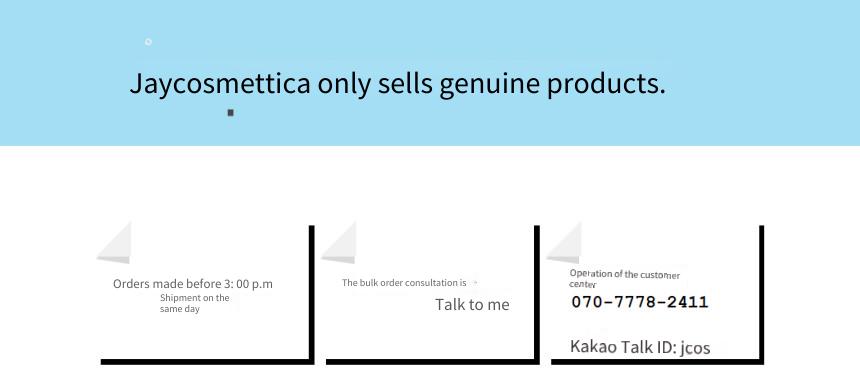Click tiny dot after 'consultation is' text

(x=475, y=282)
